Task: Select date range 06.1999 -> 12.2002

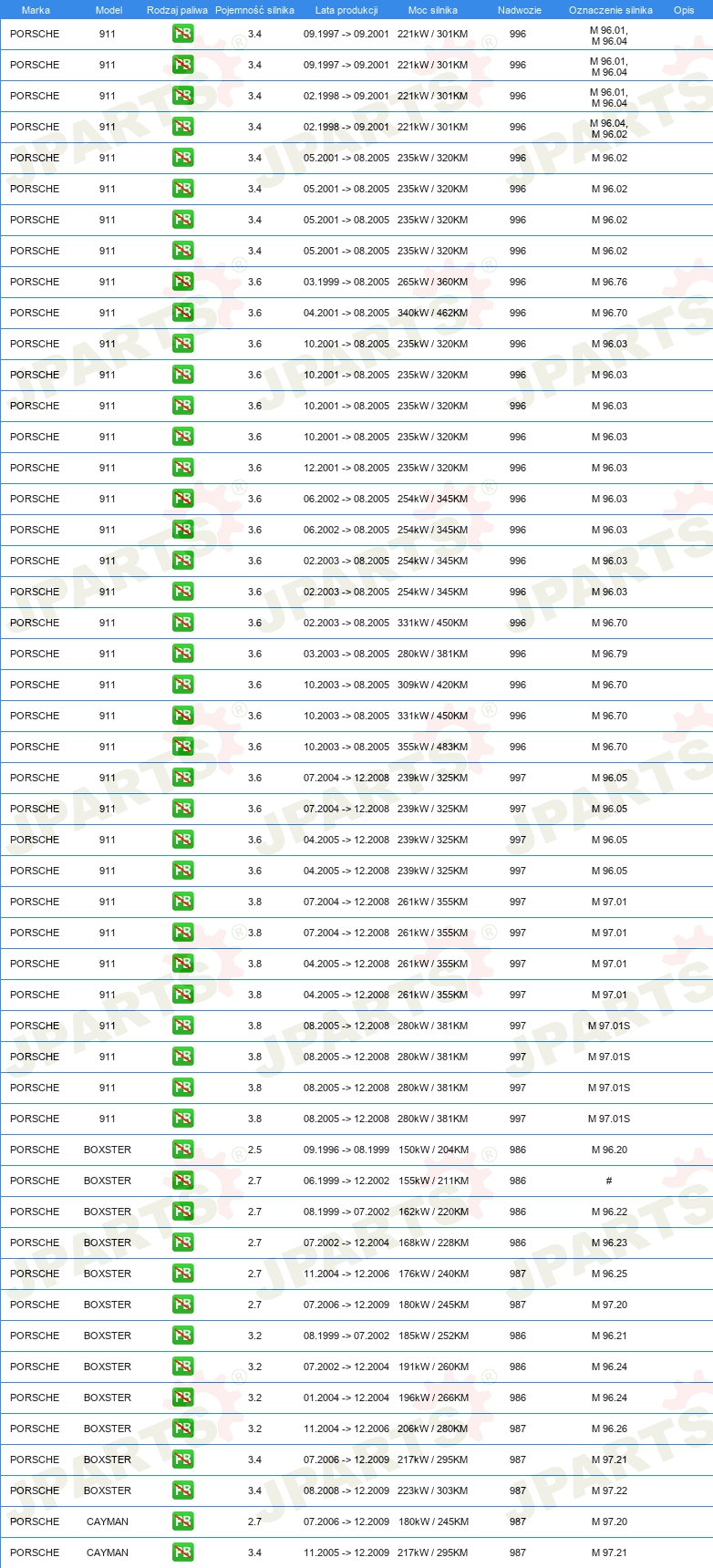Action: pyautogui.click(x=346, y=1181)
